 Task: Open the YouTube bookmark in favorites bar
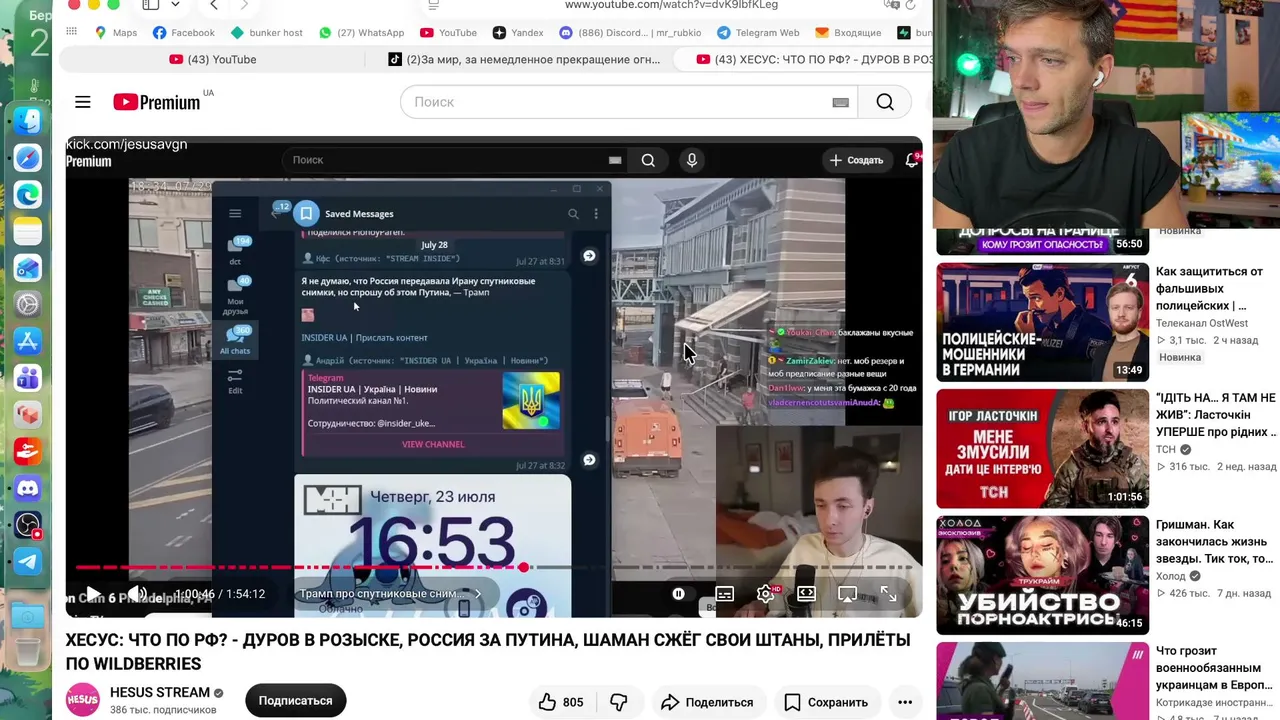[449, 33]
